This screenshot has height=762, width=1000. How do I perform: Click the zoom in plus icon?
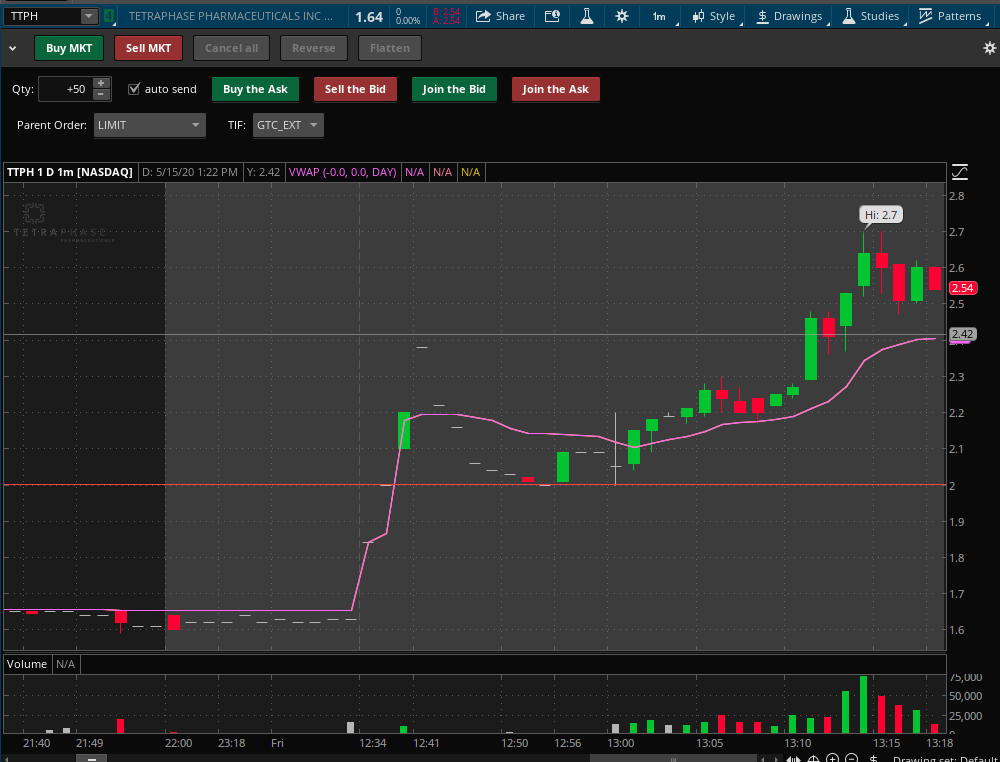click(832, 758)
